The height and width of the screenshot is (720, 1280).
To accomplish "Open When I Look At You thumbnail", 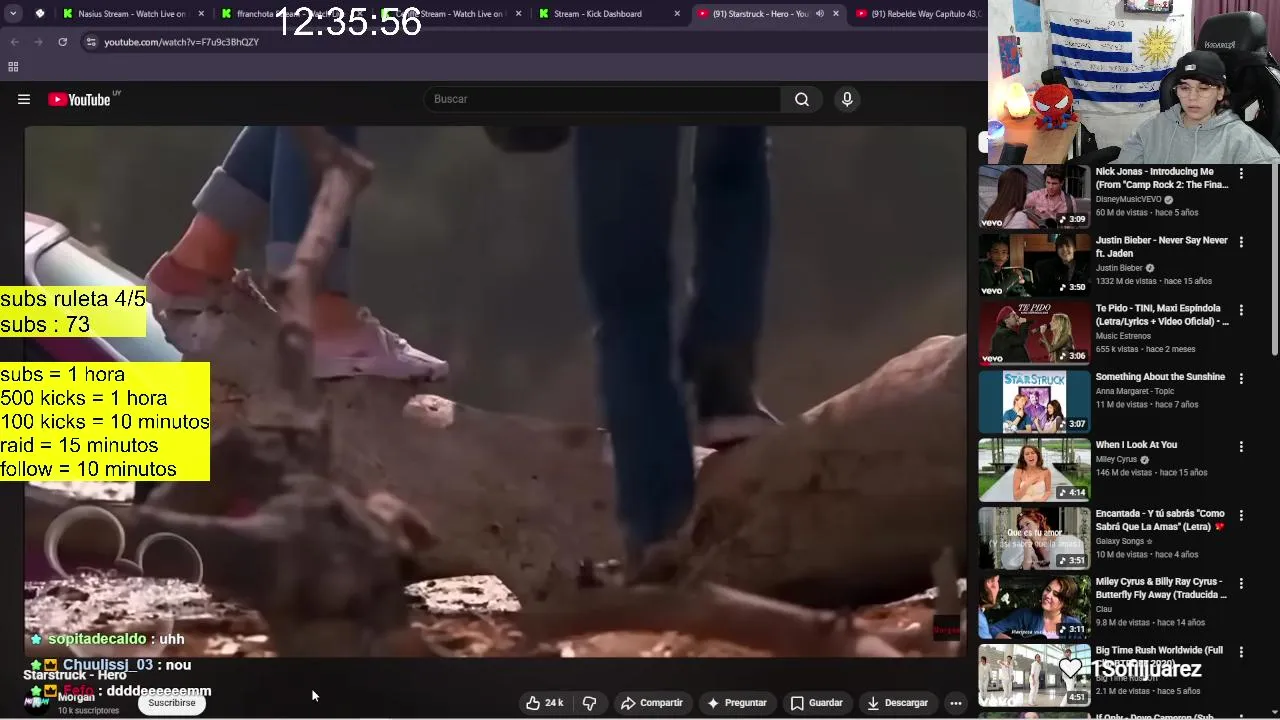I will (x=1034, y=469).
